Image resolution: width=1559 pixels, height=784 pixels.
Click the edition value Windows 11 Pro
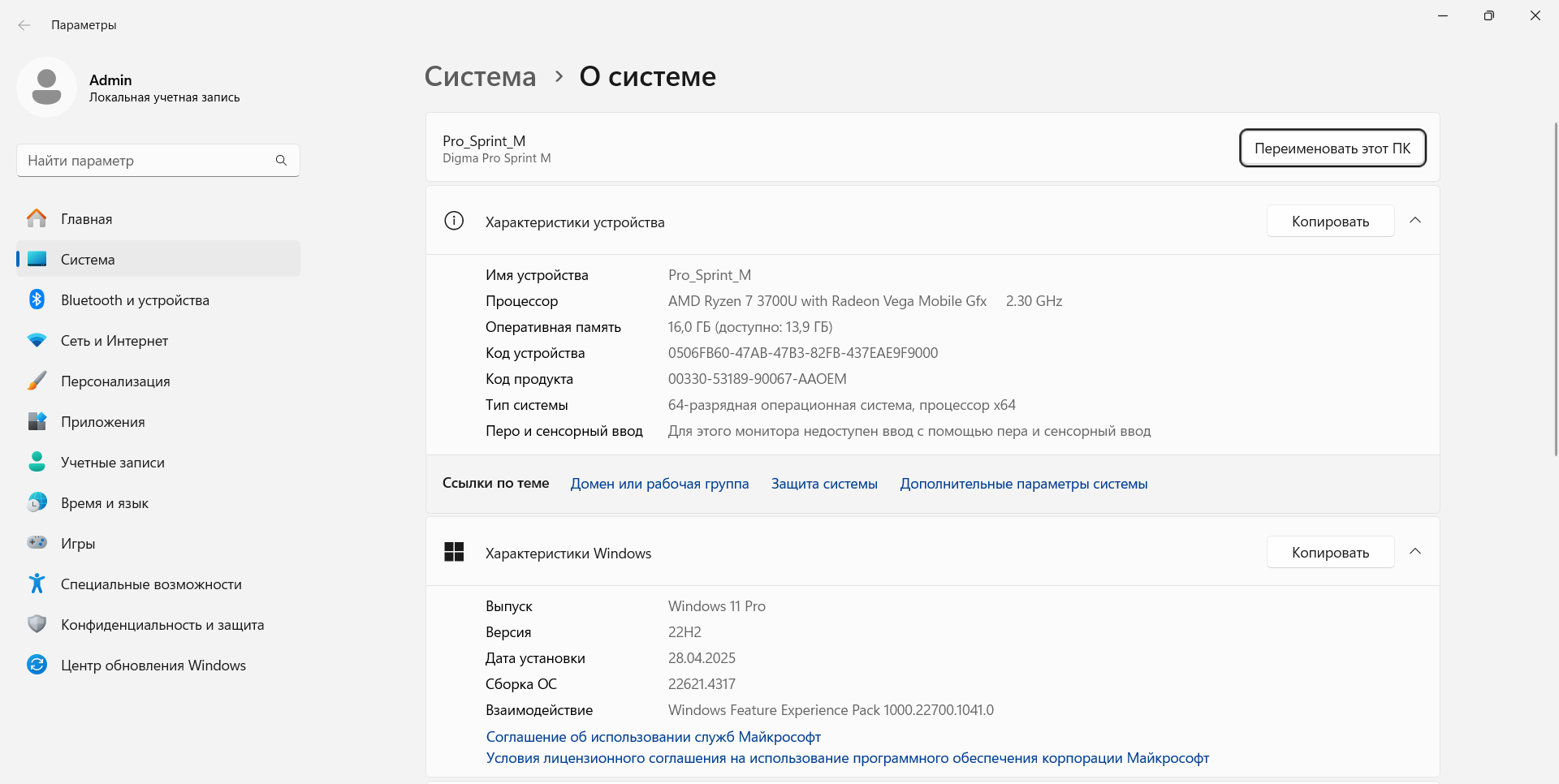(x=717, y=606)
